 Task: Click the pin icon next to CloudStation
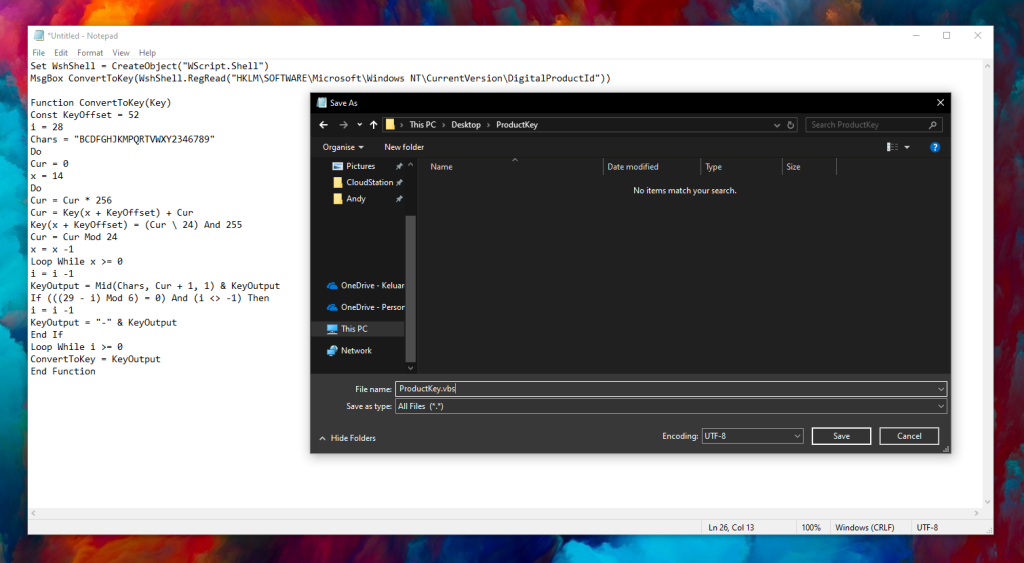point(399,182)
